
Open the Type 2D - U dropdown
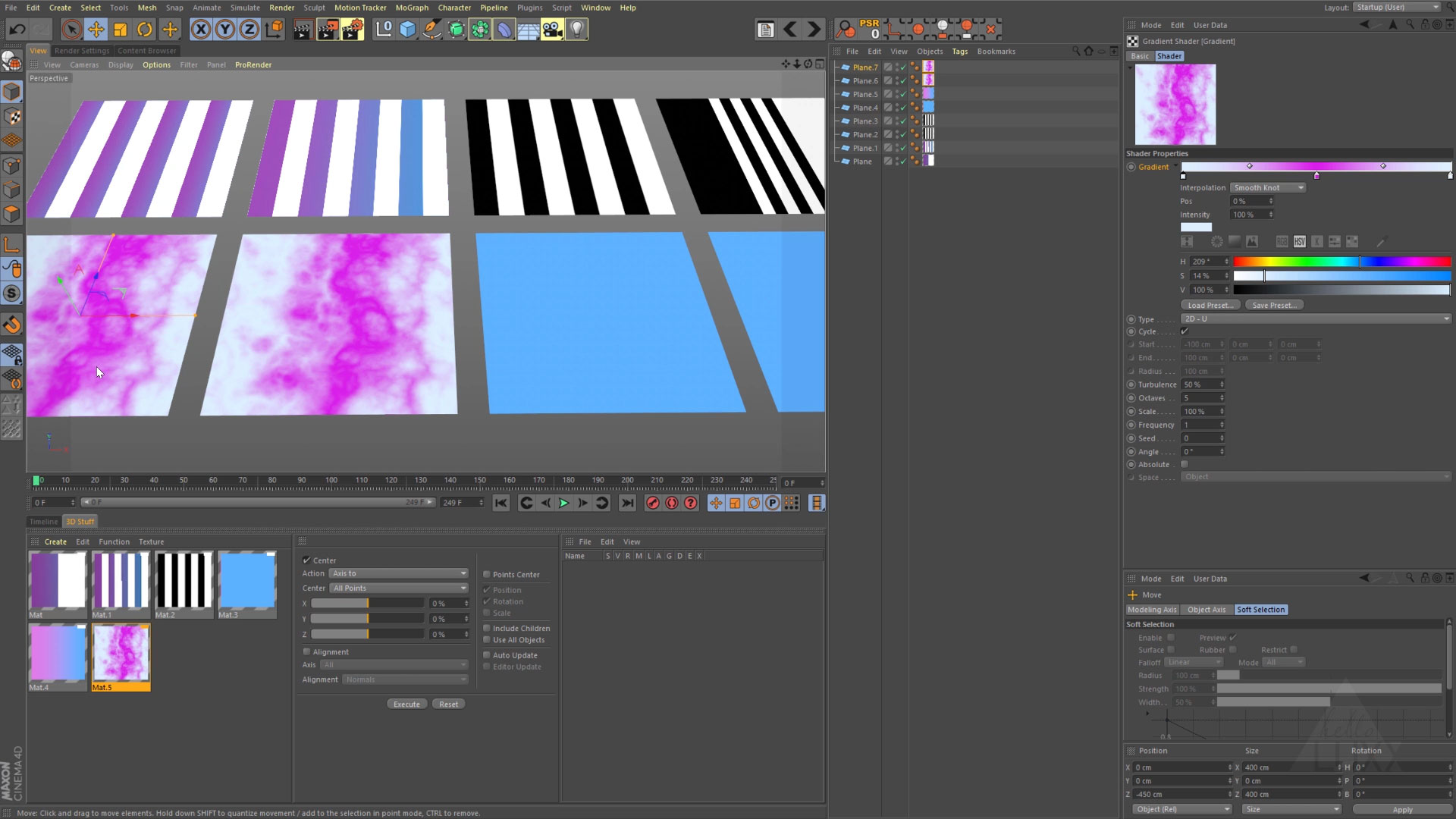click(x=1316, y=318)
